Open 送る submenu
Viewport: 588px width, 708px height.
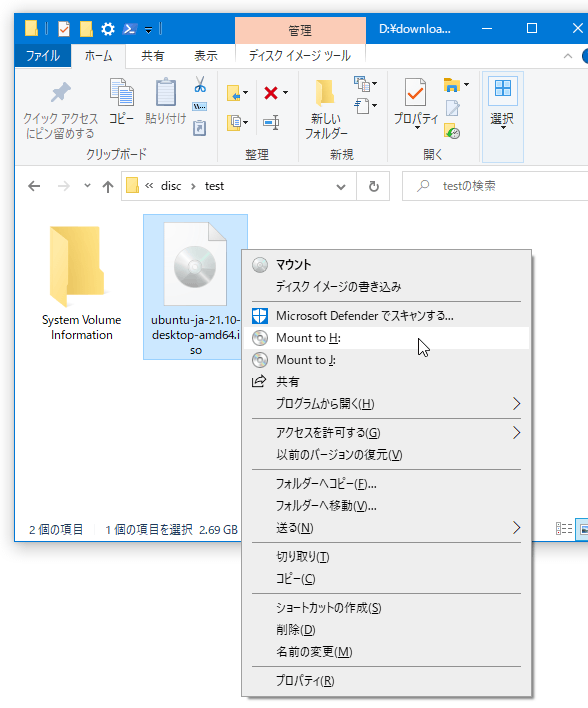386,527
